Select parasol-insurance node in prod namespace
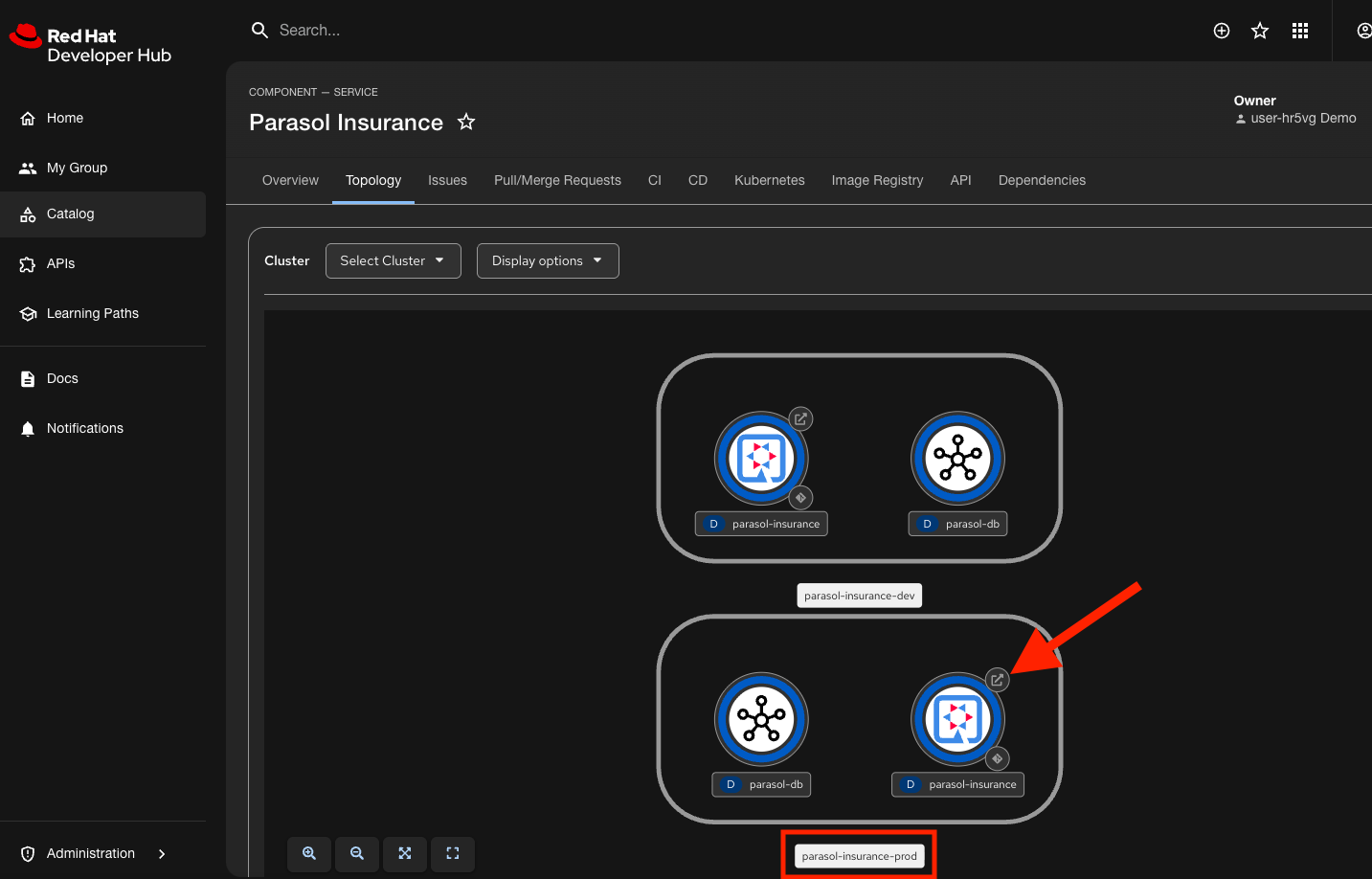 coord(957,719)
